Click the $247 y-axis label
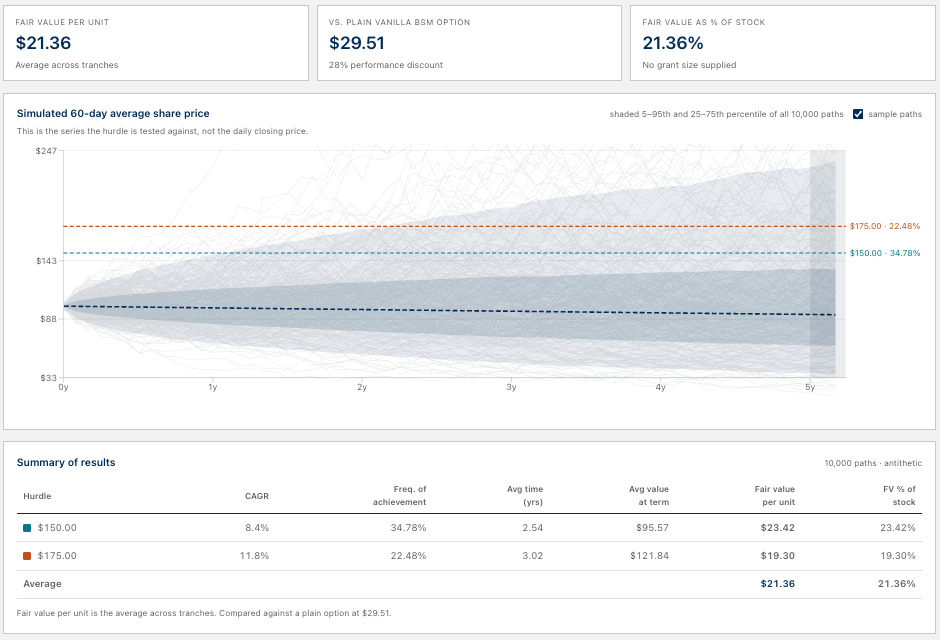The height and width of the screenshot is (640, 940). (x=46, y=151)
